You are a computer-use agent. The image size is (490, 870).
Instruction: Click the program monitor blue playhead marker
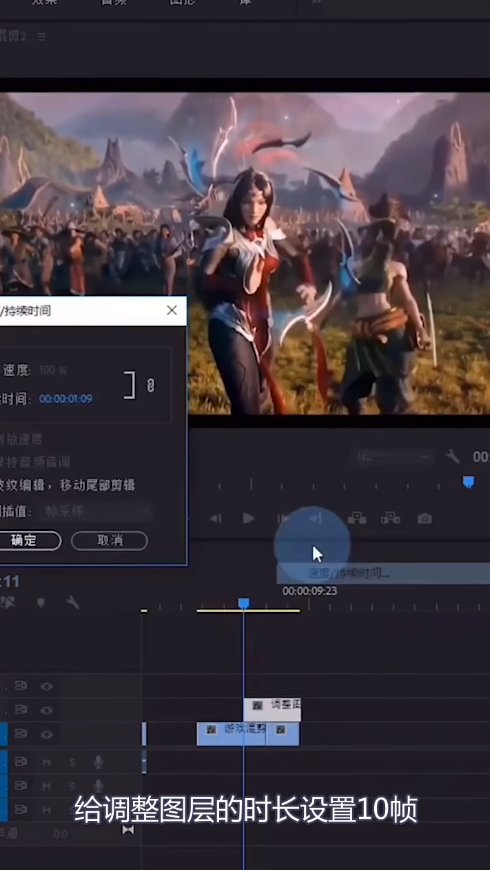(469, 482)
